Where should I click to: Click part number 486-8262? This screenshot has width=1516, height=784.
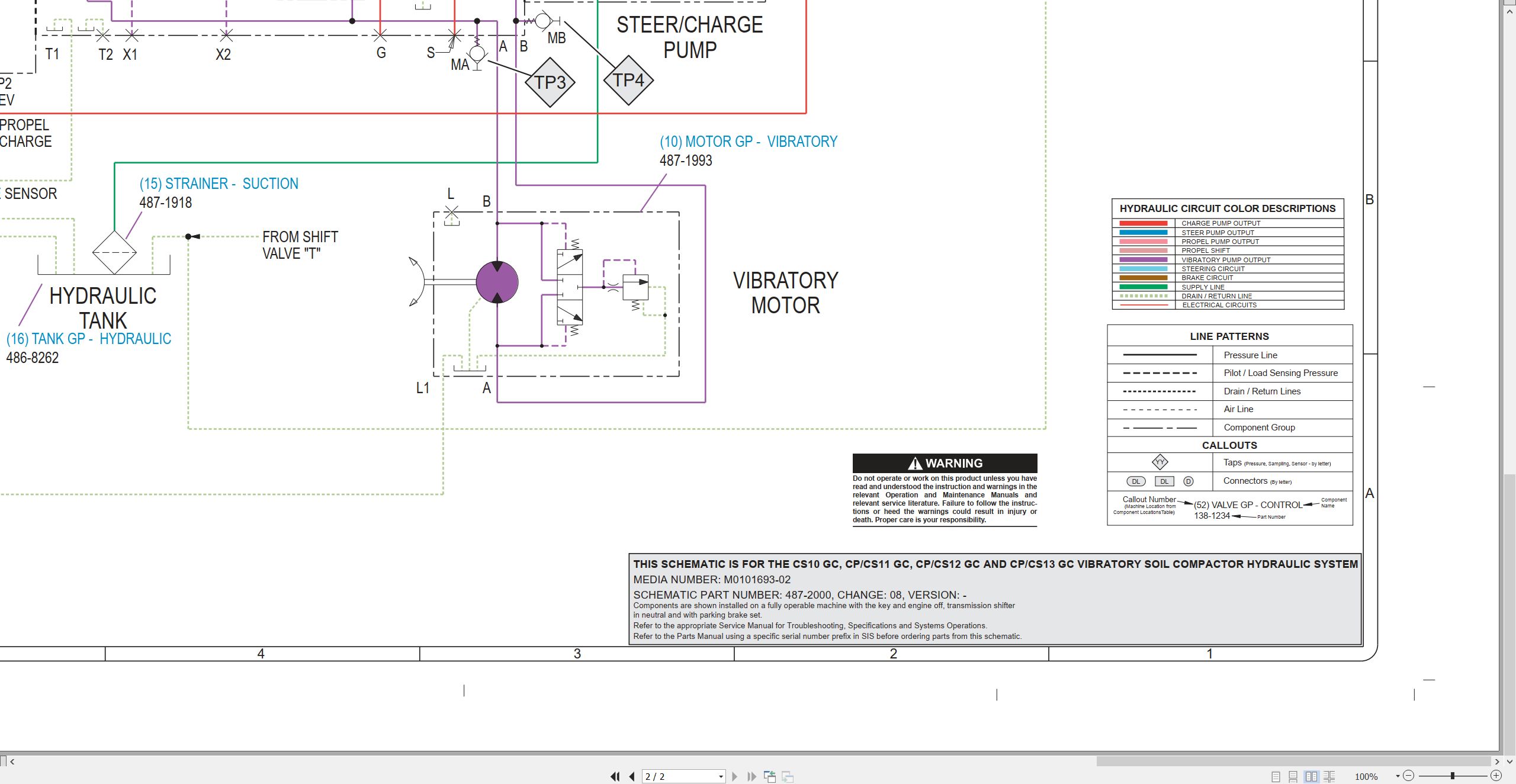coord(33,358)
